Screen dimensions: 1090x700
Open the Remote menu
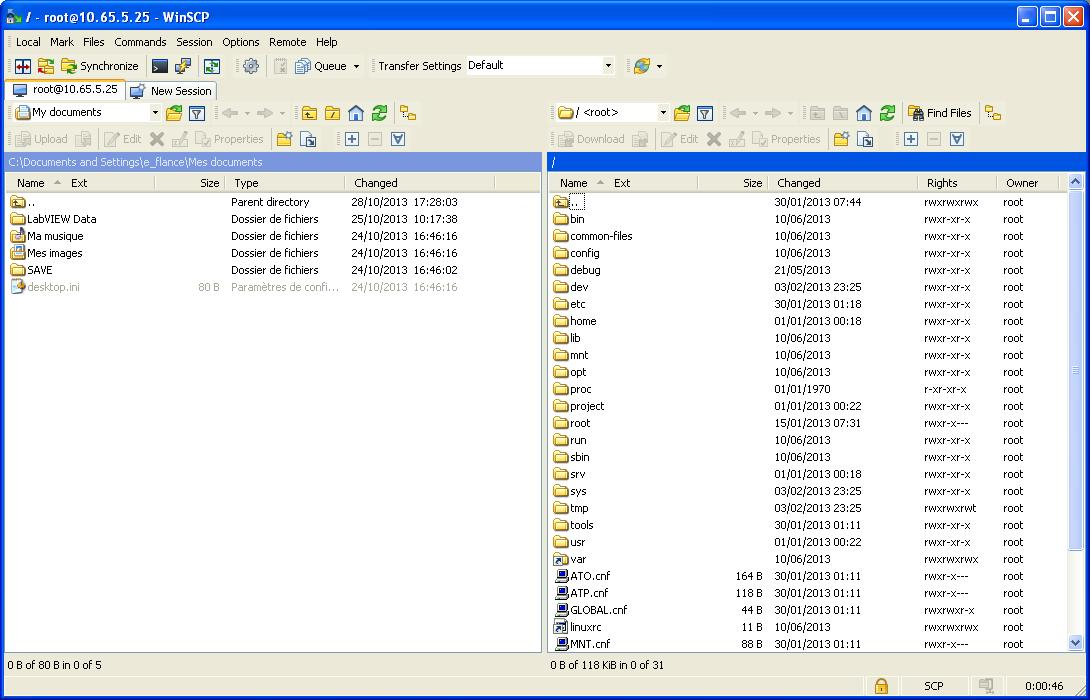point(288,42)
